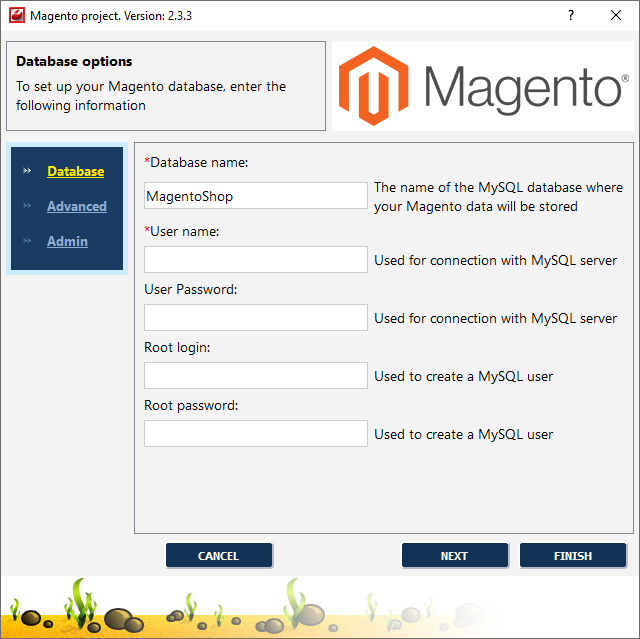Open the help question mark button
640x639 pixels.
click(571, 16)
